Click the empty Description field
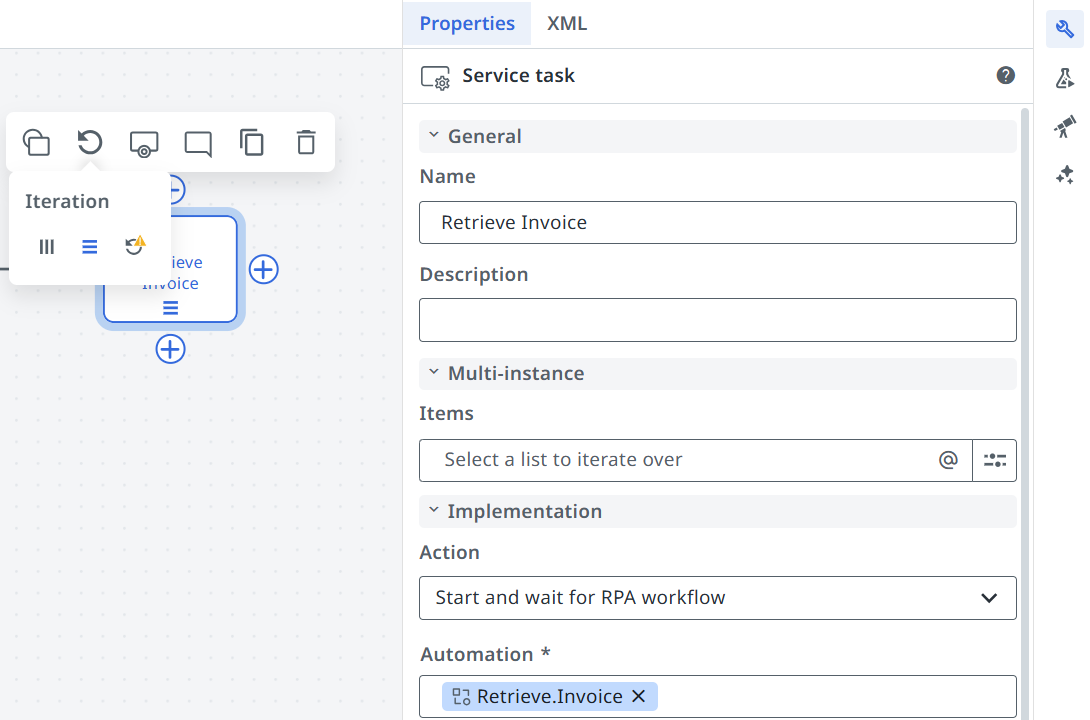 pyautogui.click(x=717, y=320)
